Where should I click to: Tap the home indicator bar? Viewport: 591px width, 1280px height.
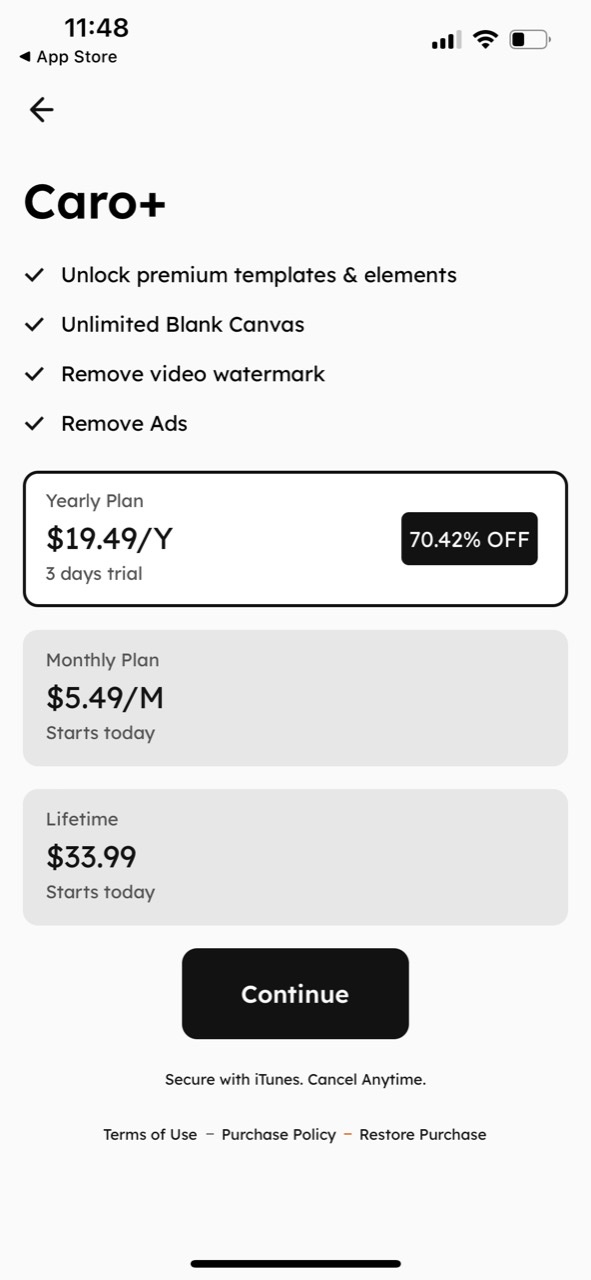[x=296, y=1264]
